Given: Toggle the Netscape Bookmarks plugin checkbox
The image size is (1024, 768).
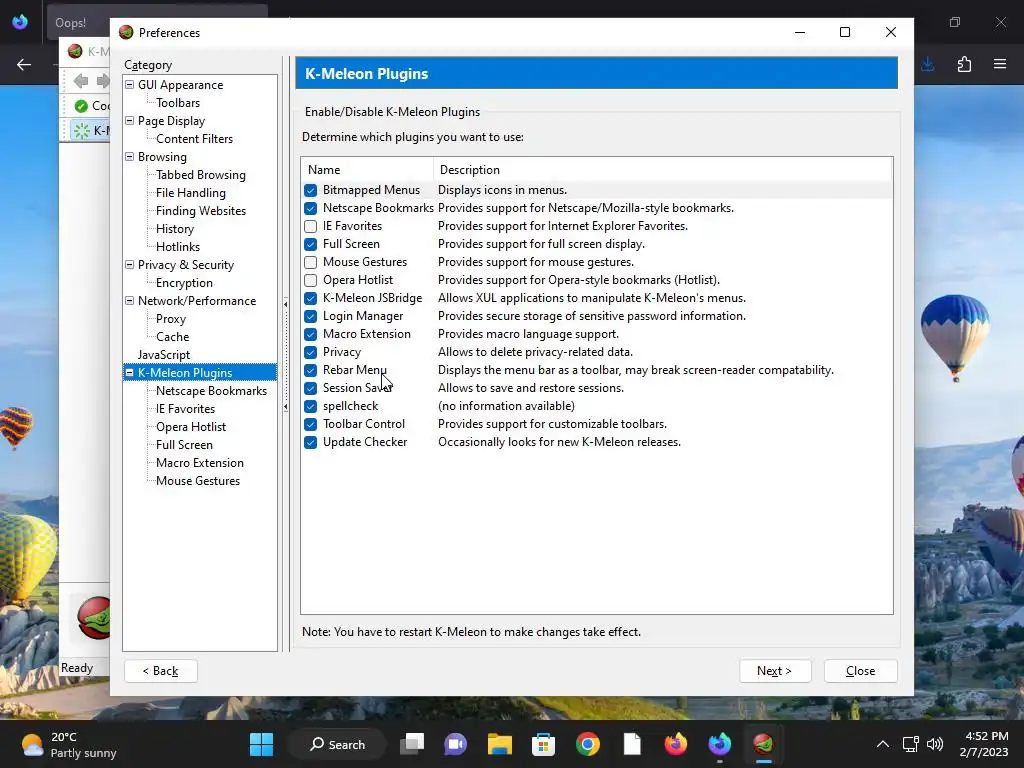Looking at the screenshot, I should pyautogui.click(x=311, y=208).
